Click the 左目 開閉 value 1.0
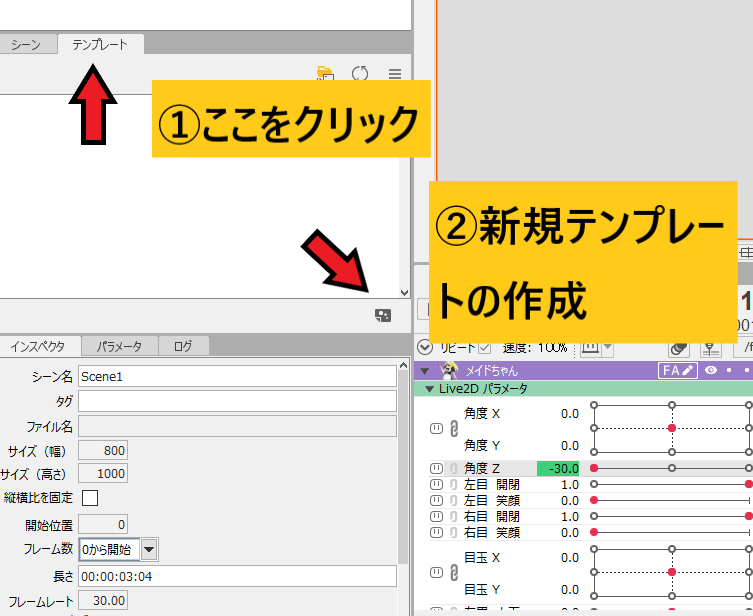 coord(570,484)
